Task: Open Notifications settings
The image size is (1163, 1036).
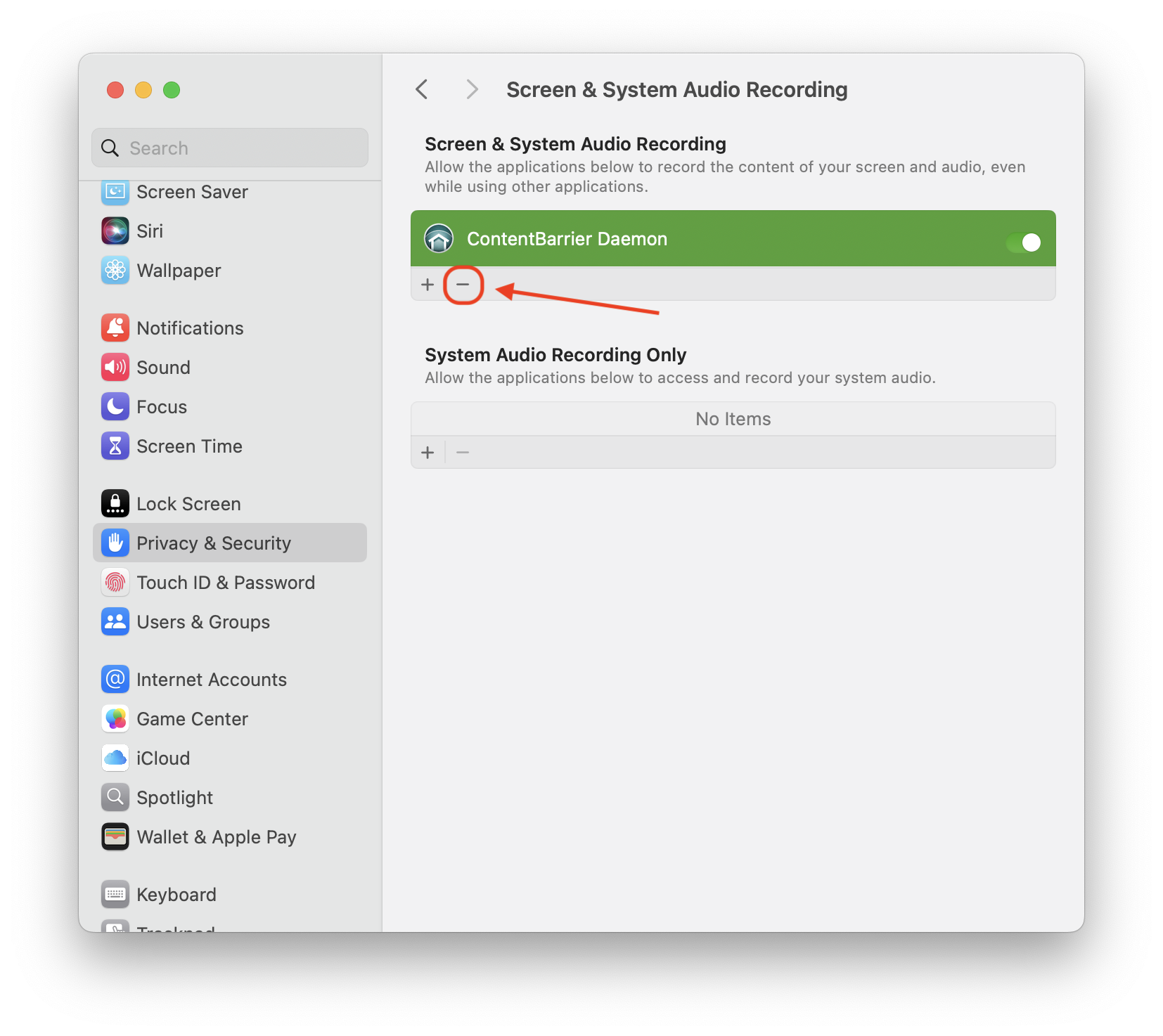Action: click(x=190, y=328)
